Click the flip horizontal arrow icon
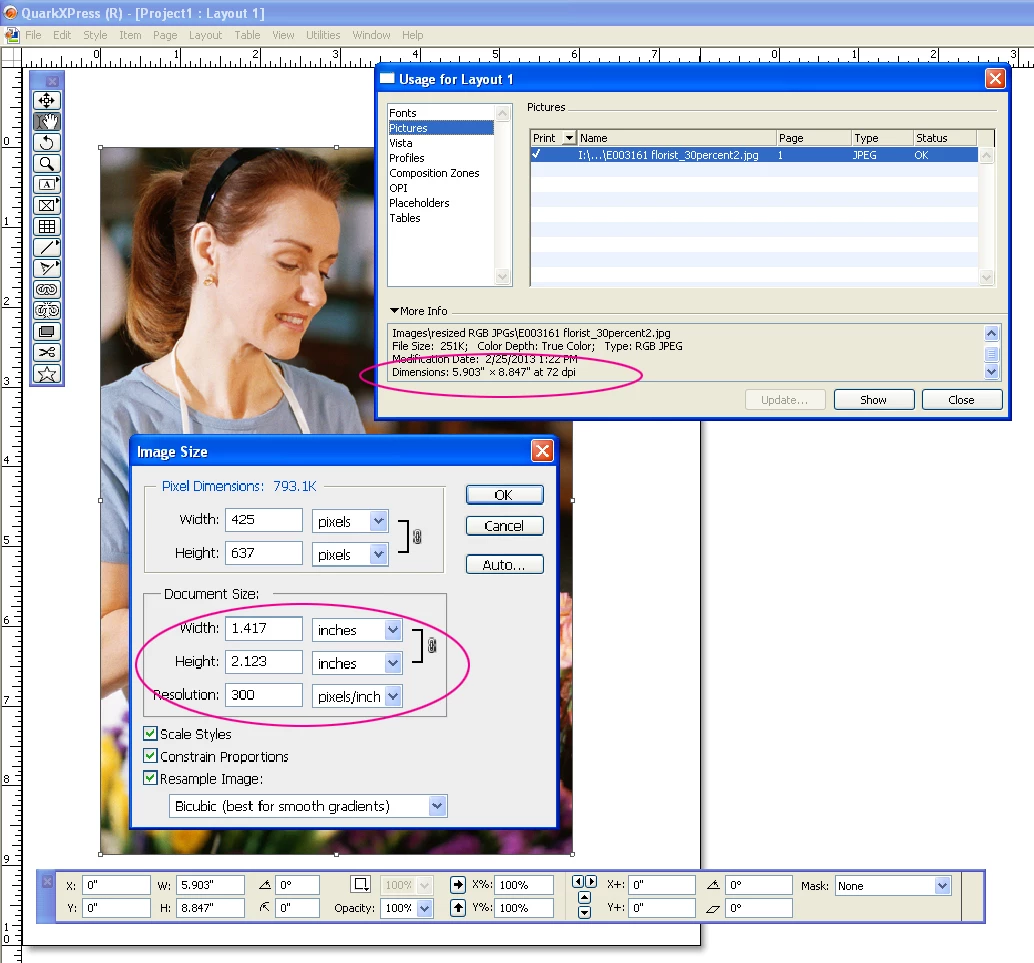 (x=458, y=885)
